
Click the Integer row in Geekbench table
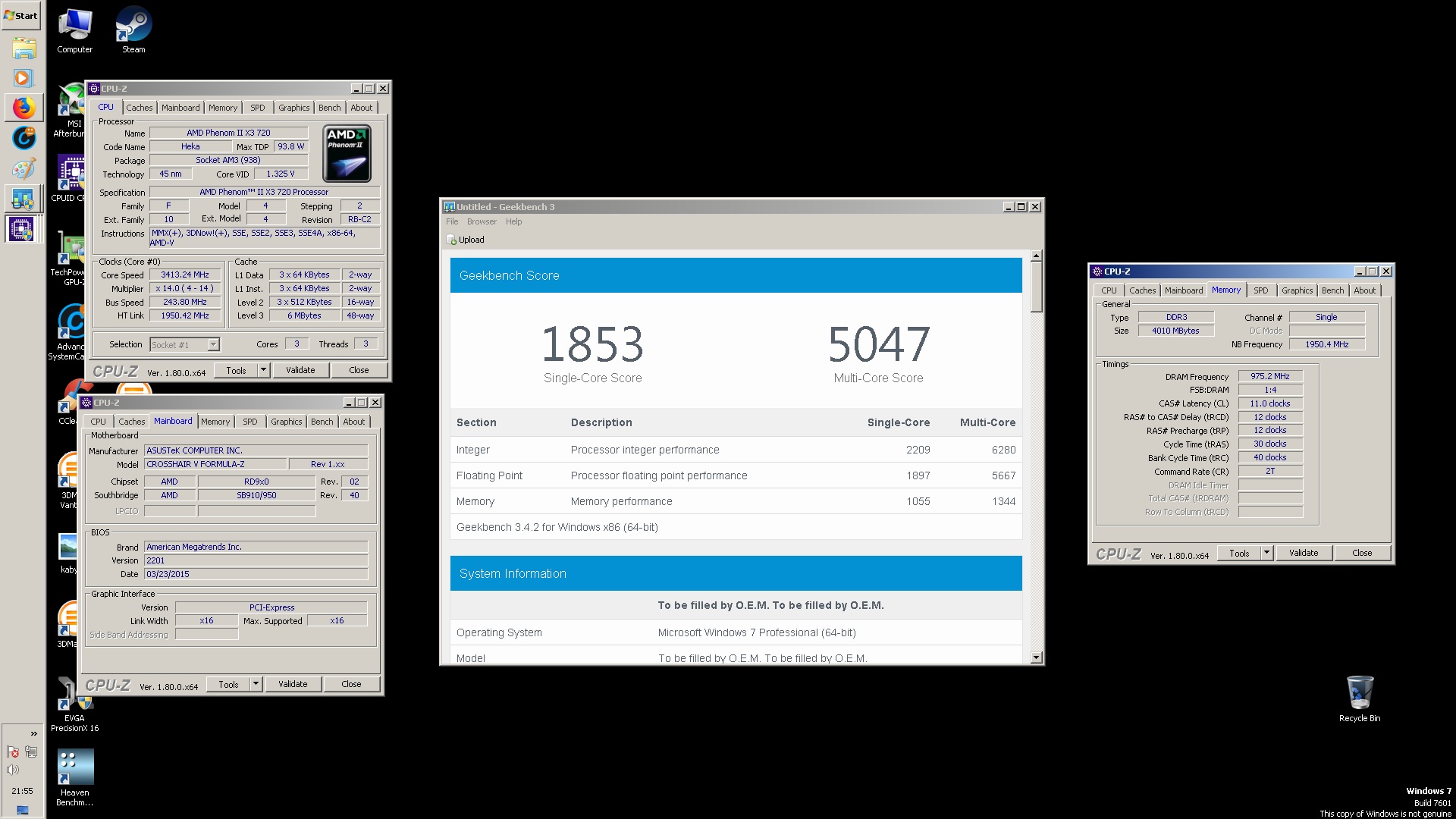click(736, 450)
